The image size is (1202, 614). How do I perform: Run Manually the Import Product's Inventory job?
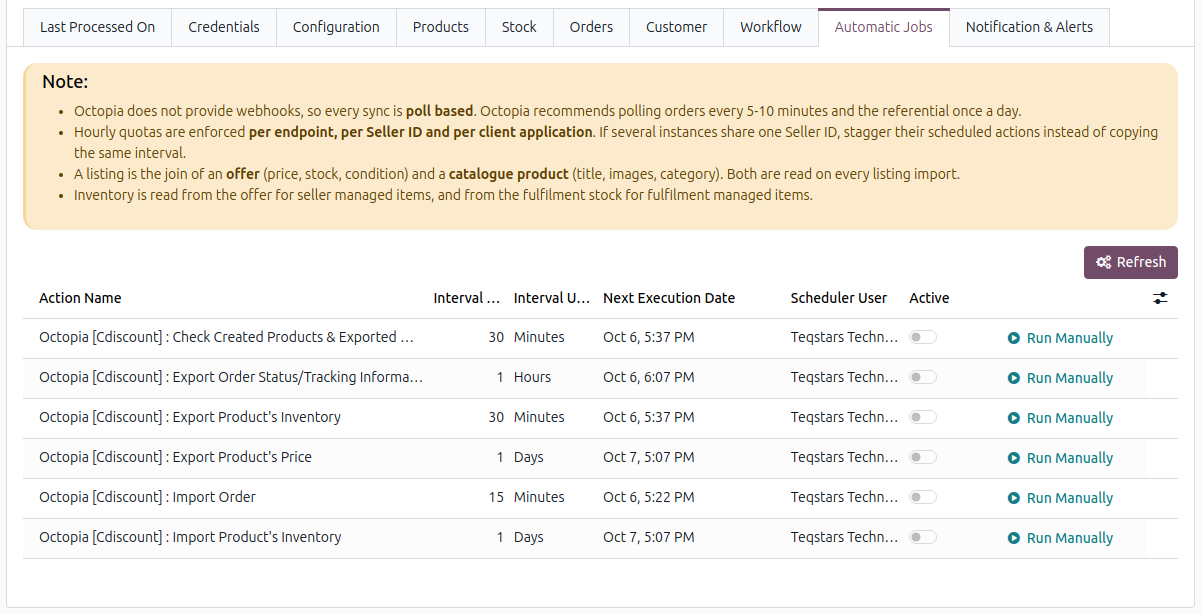tap(1060, 538)
